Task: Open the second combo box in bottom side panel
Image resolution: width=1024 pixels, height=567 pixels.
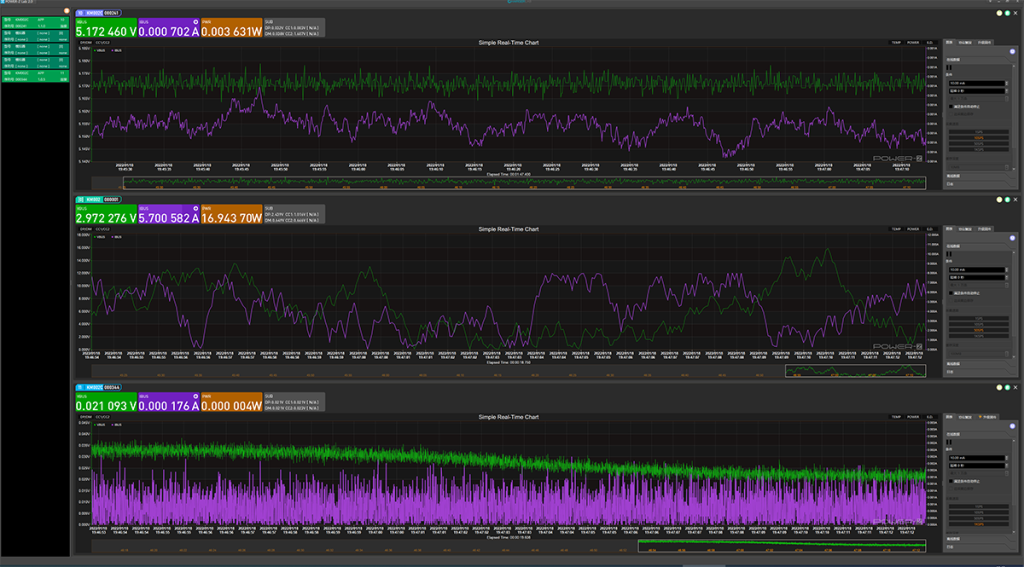Action: pos(978,465)
